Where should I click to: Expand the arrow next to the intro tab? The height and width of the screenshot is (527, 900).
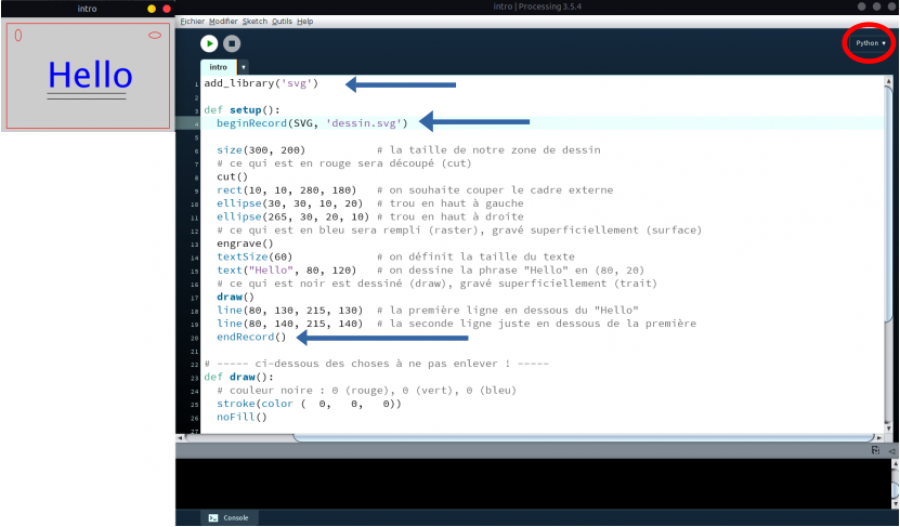(x=243, y=67)
